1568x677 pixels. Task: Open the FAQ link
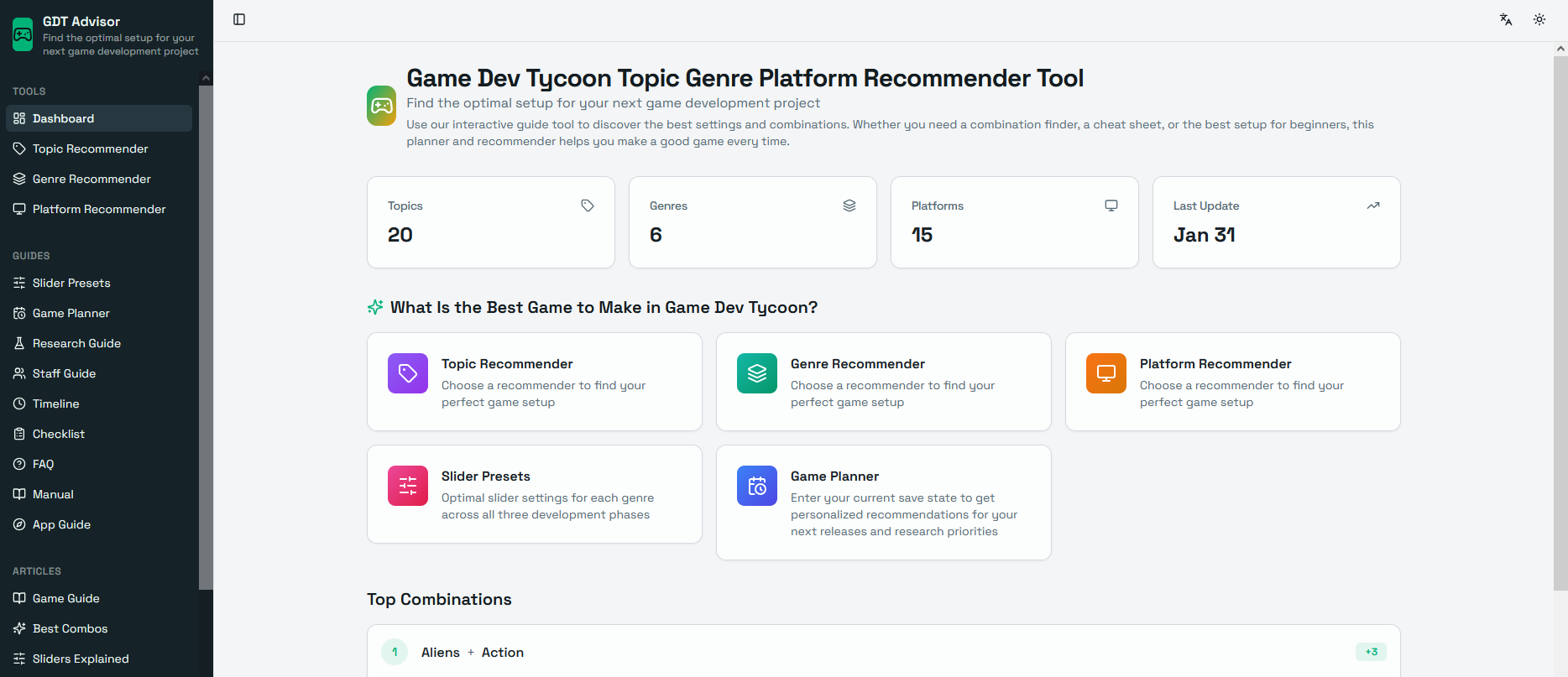tap(99, 464)
